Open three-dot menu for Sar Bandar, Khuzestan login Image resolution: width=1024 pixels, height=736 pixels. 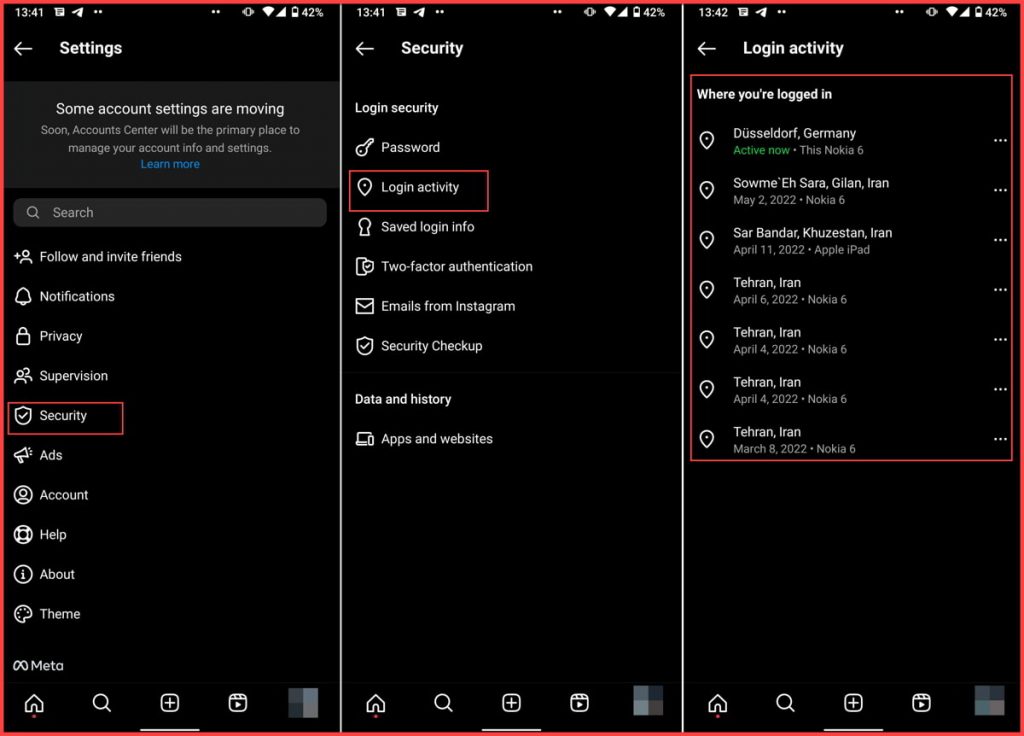coord(1000,240)
